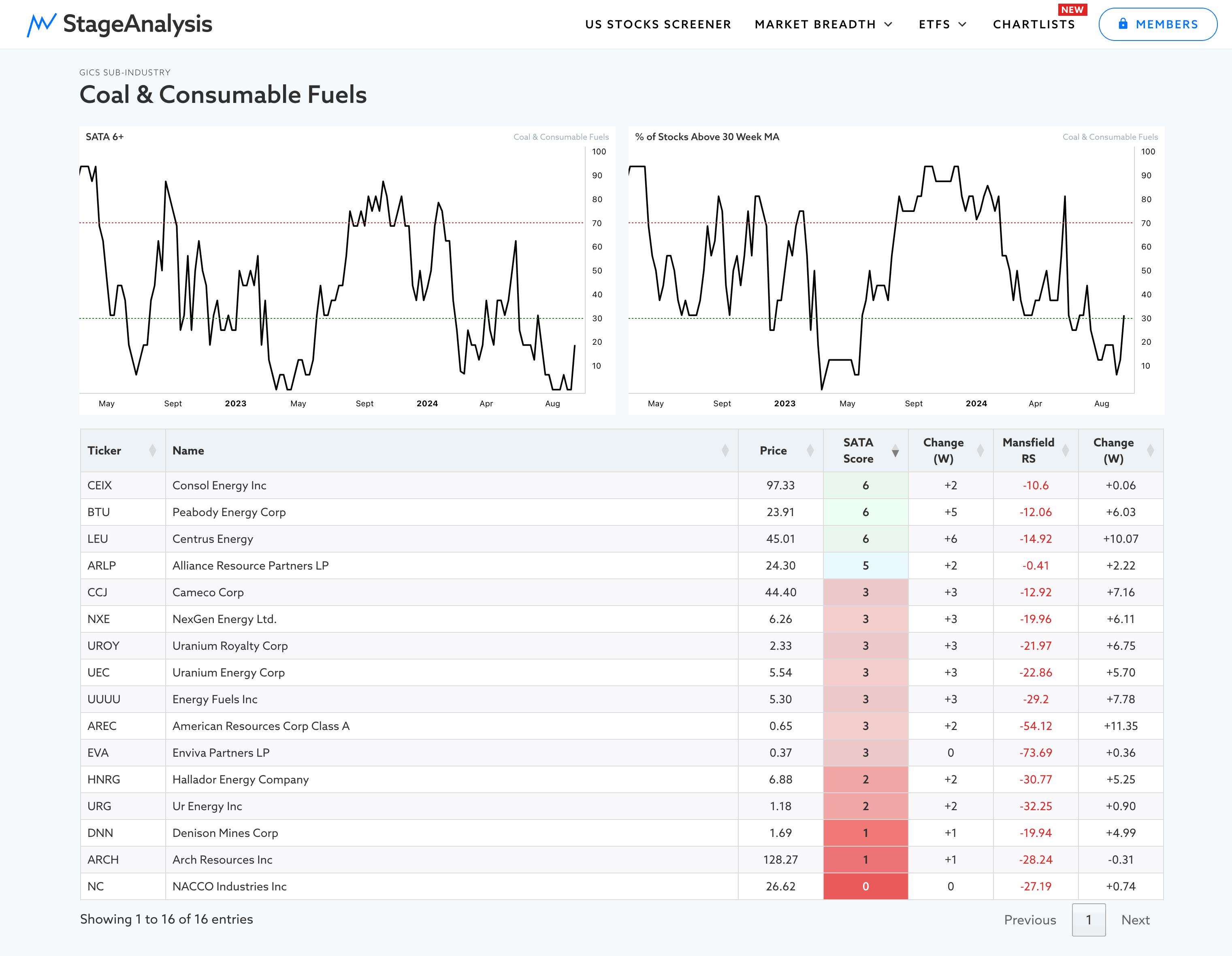Click NACCO Industries Inc name
The height and width of the screenshot is (956, 1232).
230,887
